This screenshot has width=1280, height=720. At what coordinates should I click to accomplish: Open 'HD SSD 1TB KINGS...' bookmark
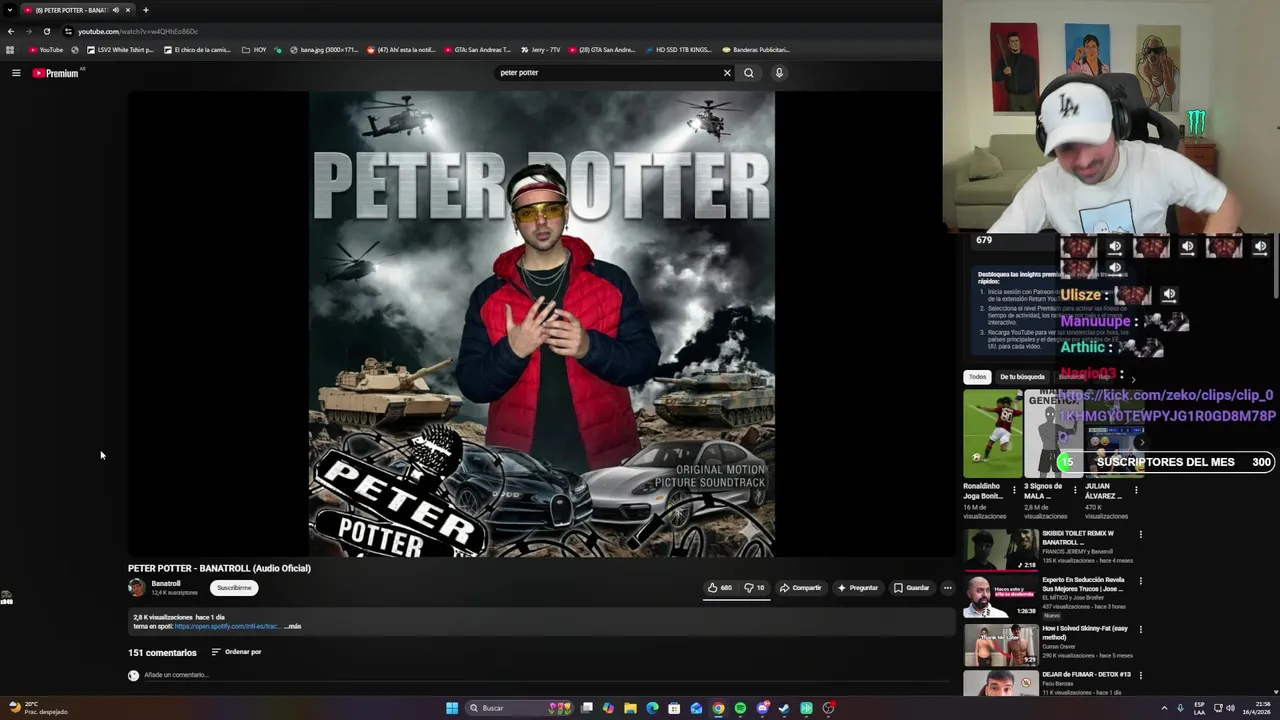677,50
